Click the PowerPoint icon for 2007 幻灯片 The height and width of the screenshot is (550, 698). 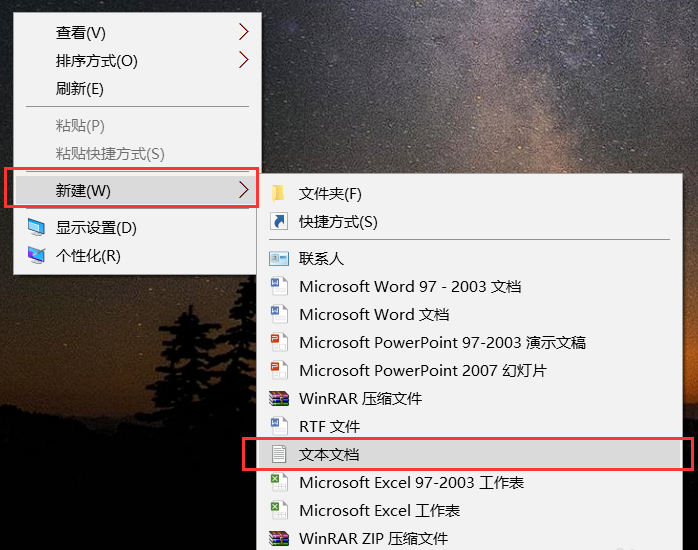[279, 370]
